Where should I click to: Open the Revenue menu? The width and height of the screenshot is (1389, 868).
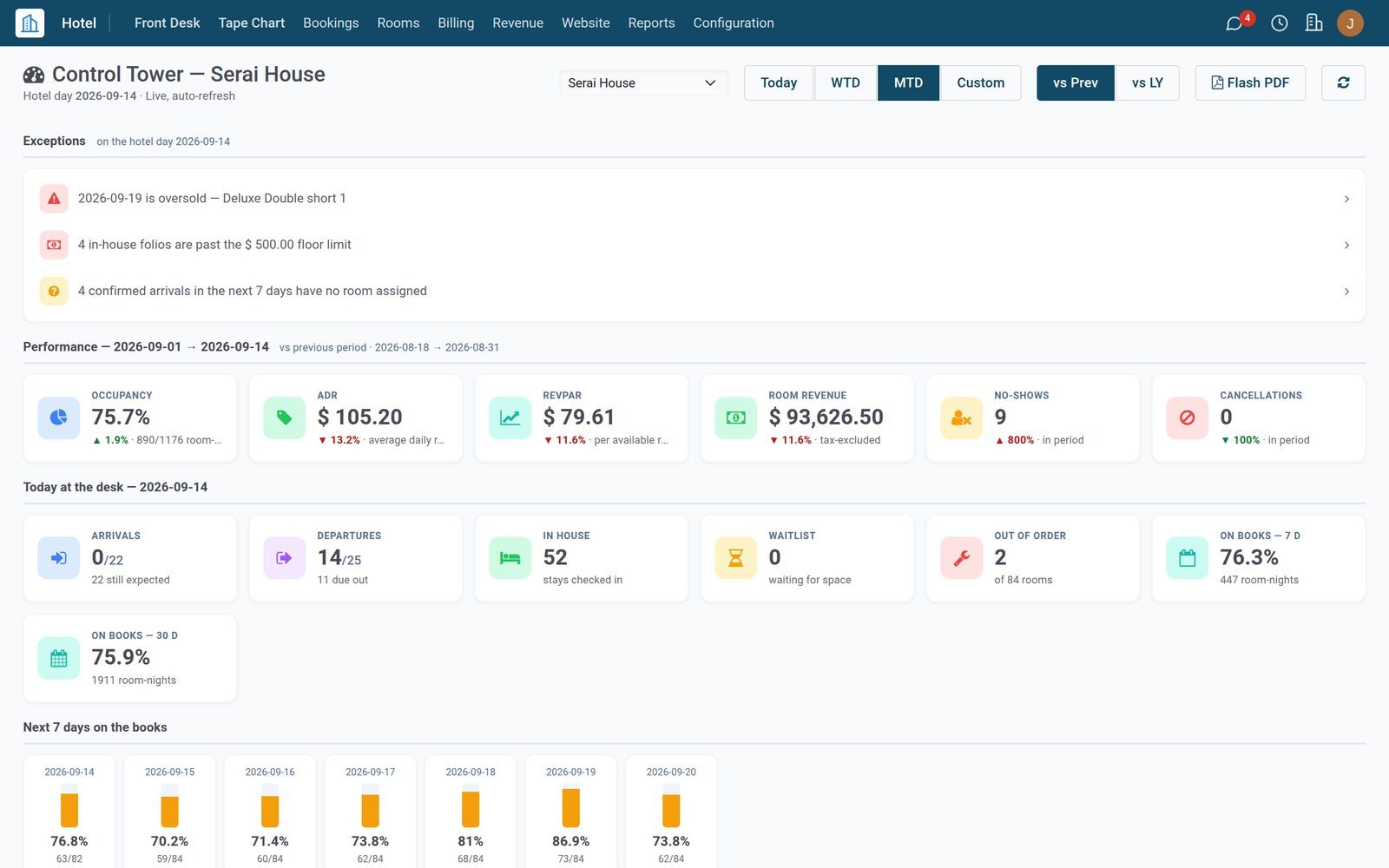coord(517,23)
